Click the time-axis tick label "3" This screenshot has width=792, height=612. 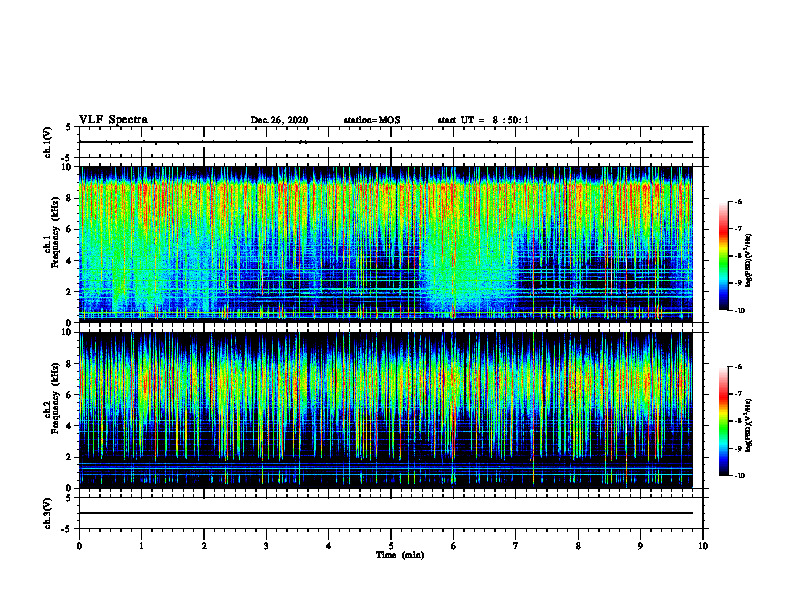[266, 546]
